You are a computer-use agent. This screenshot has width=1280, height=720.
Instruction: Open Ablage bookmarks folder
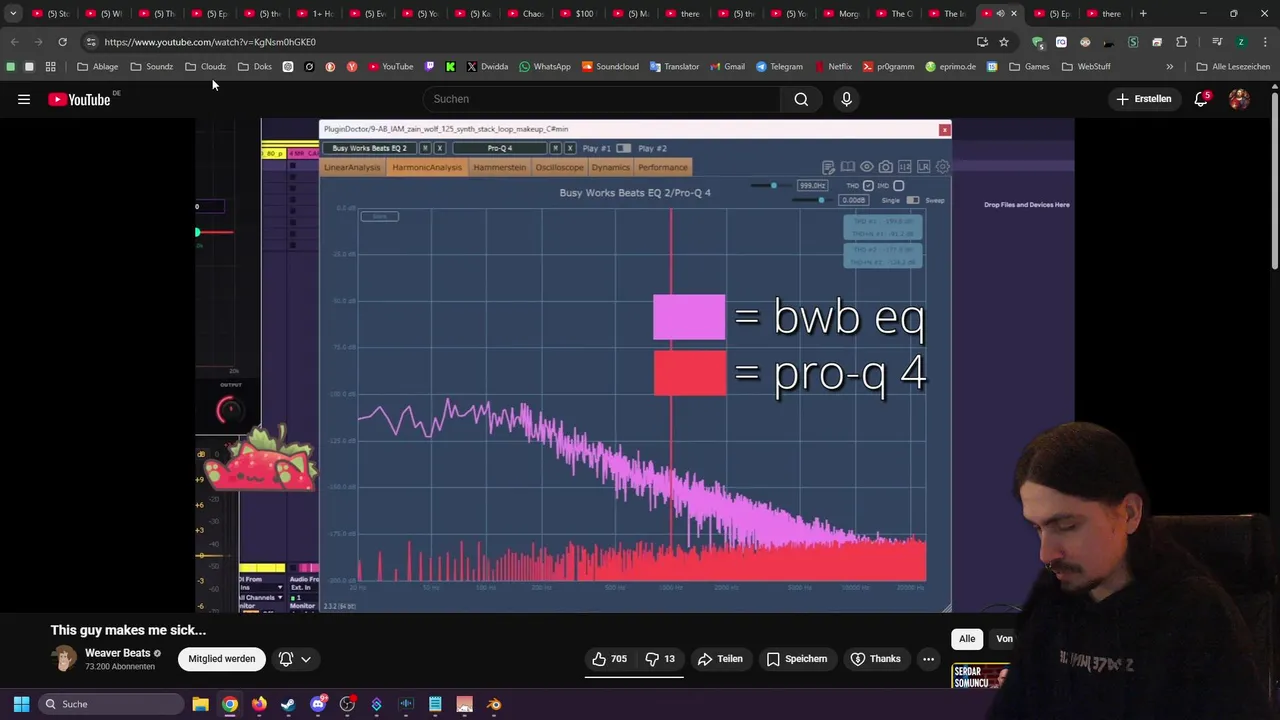pos(97,67)
